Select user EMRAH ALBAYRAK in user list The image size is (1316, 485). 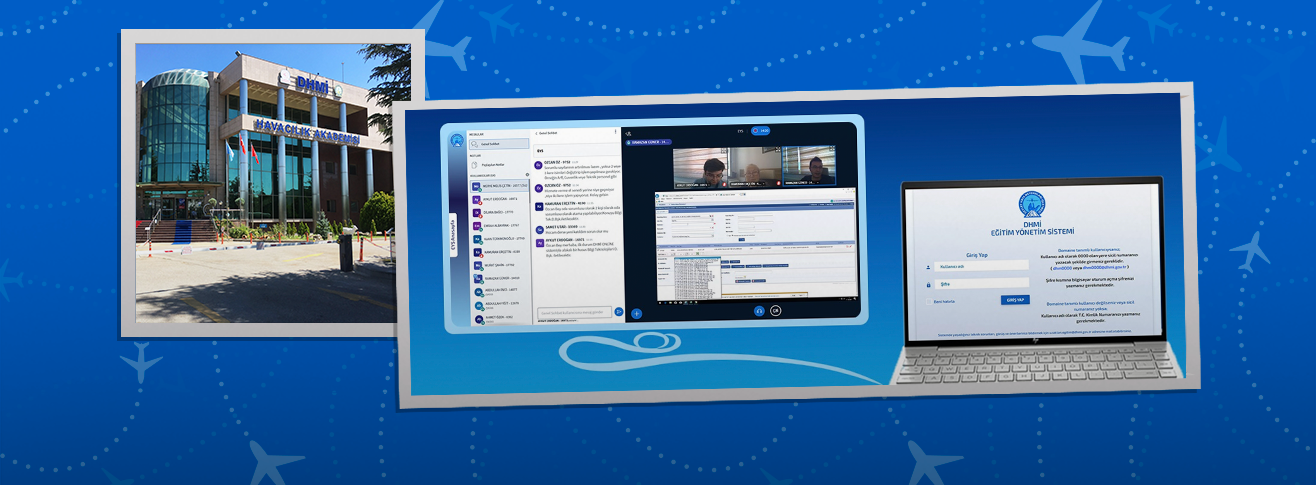pyautogui.click(x=499, y=225)
